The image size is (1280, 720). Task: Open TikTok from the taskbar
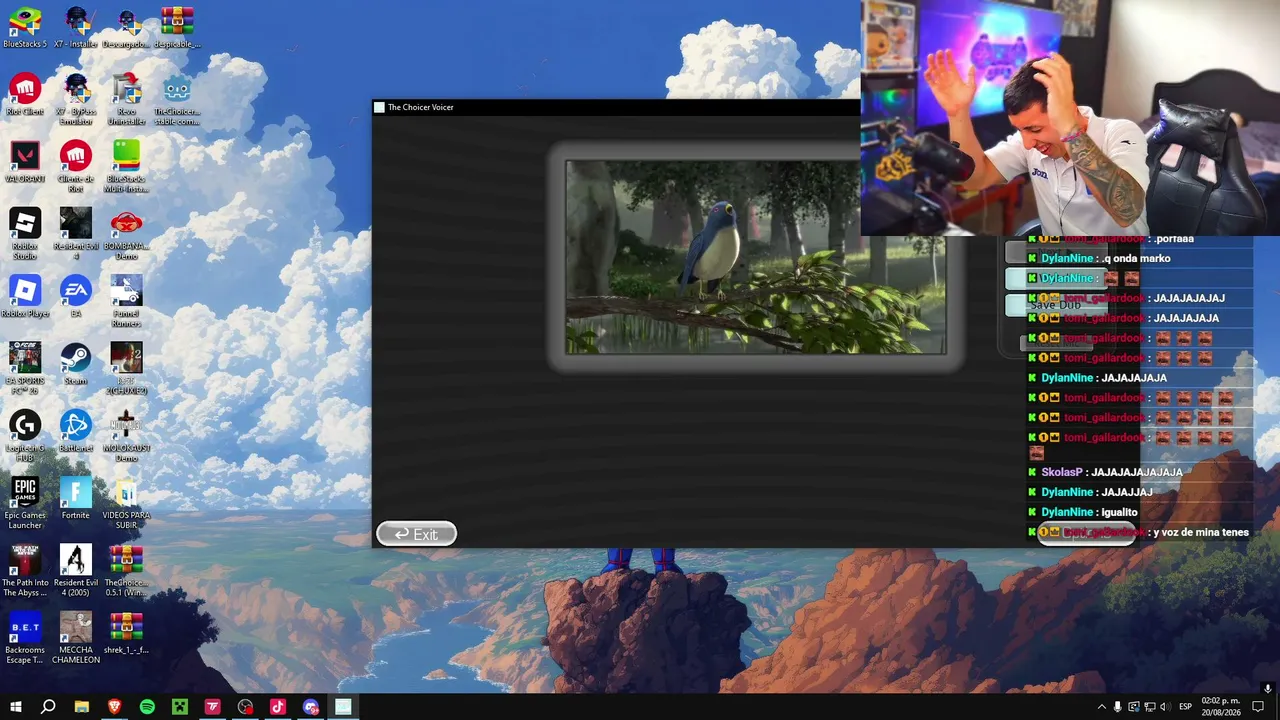click(x=278, y=707)
